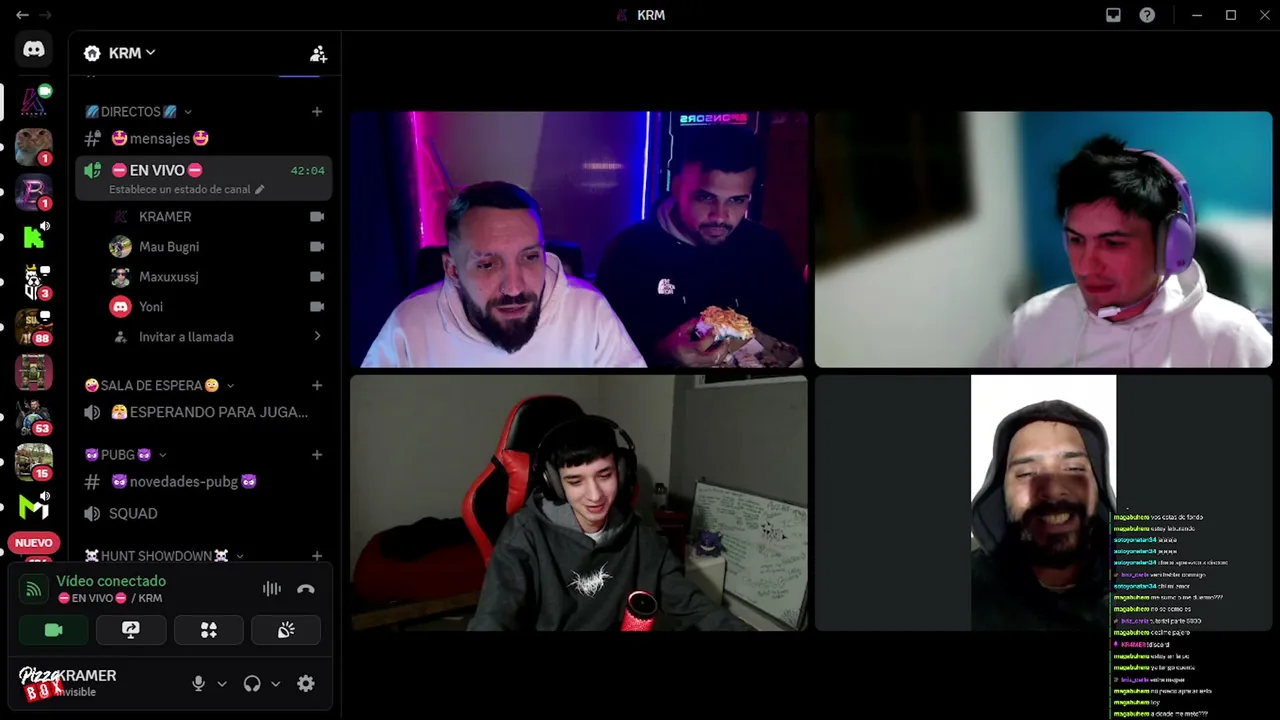Turn off your camera

coord(54,630)
